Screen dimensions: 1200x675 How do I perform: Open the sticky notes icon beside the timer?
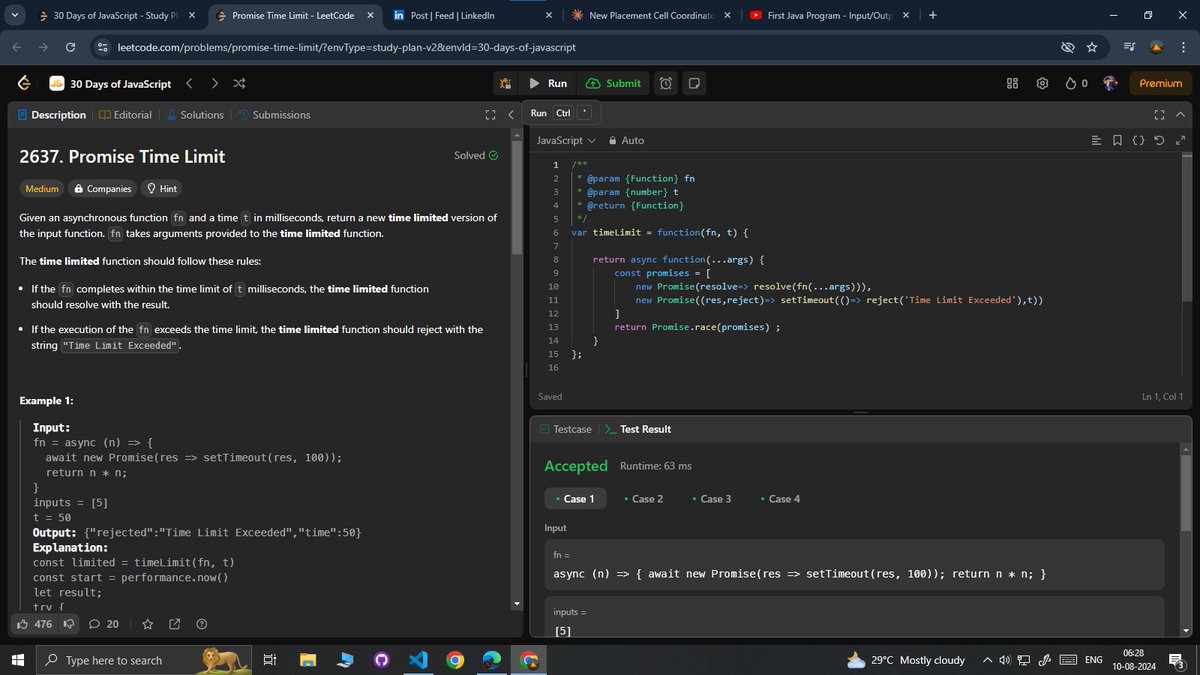coord(694,83)
